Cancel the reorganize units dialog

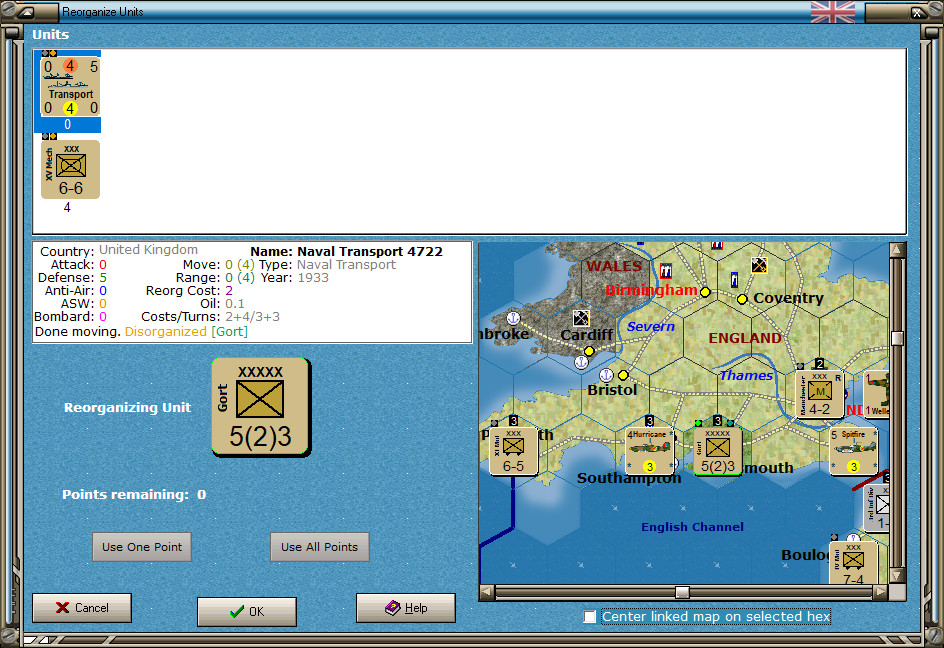82,608
